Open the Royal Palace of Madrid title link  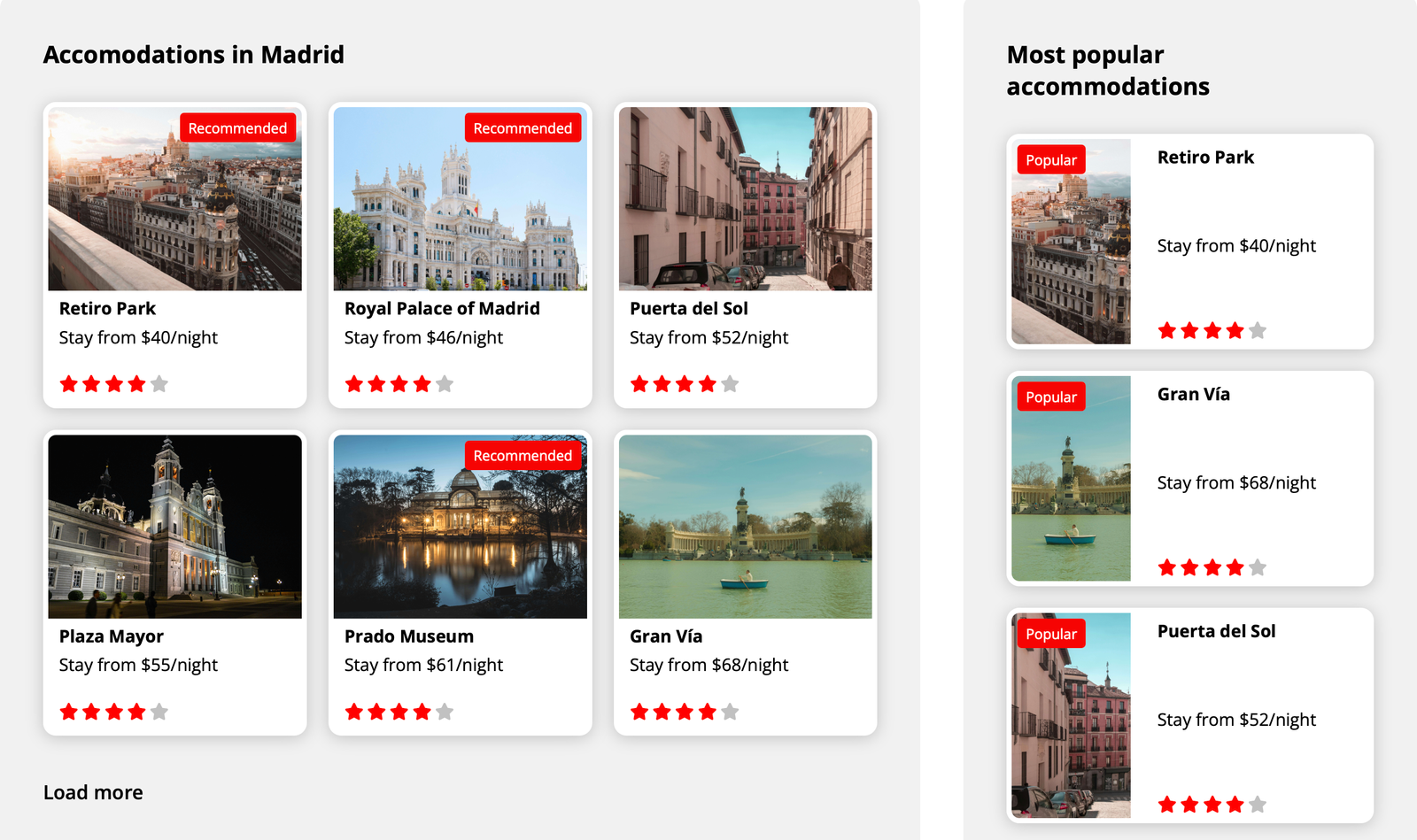pyautogui.click(x=442, y=309)
